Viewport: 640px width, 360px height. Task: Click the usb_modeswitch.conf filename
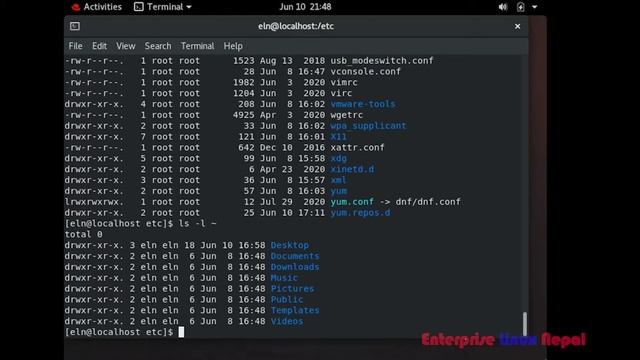382,61
